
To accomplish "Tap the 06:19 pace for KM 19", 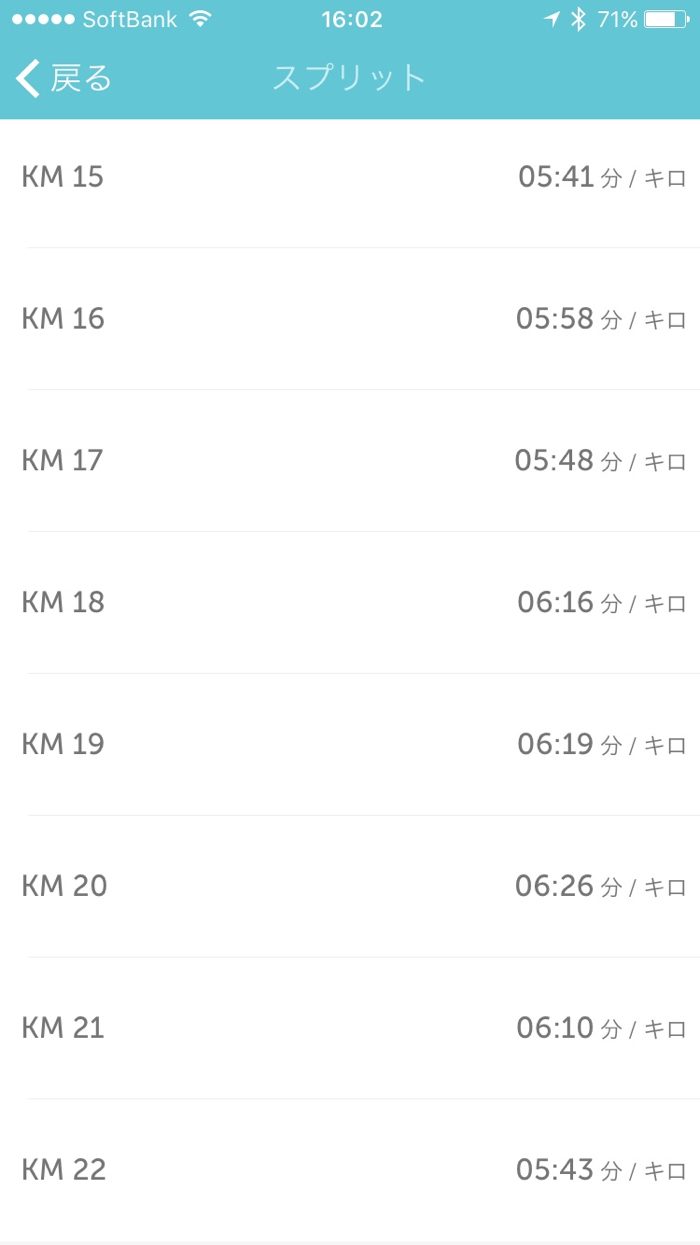I will 555,745.
